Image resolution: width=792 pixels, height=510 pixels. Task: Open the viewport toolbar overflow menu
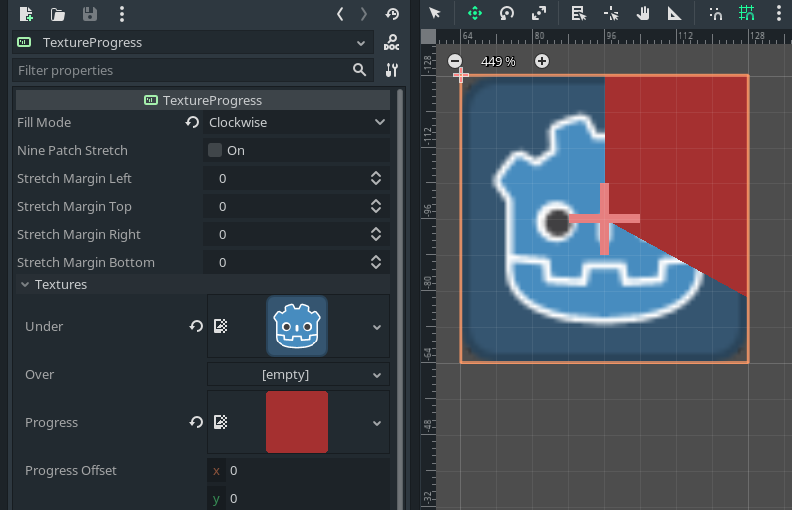779,13
